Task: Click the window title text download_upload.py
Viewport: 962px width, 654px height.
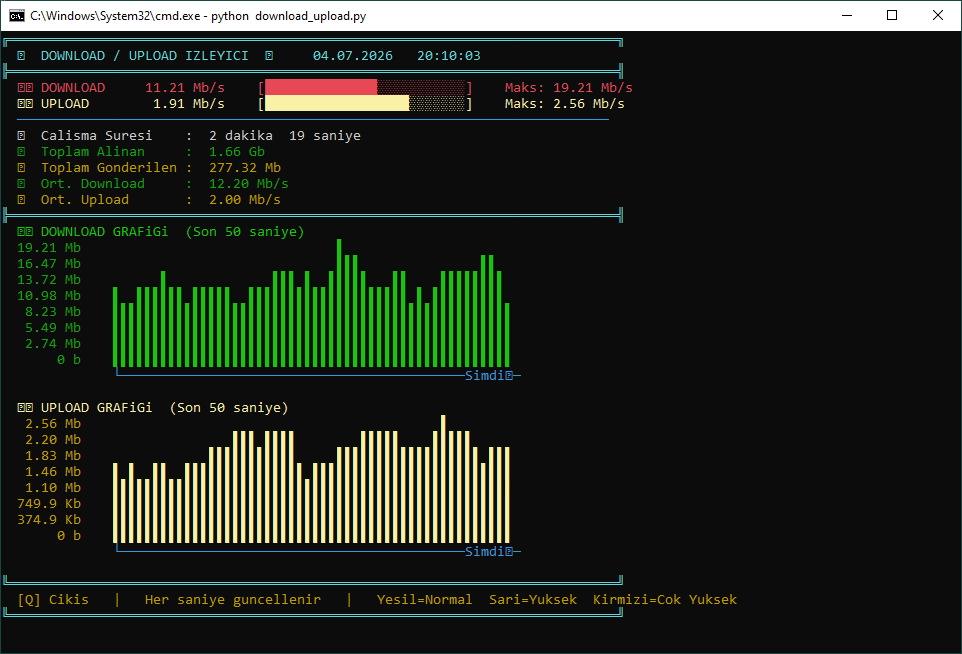Action: pos(310,16)
